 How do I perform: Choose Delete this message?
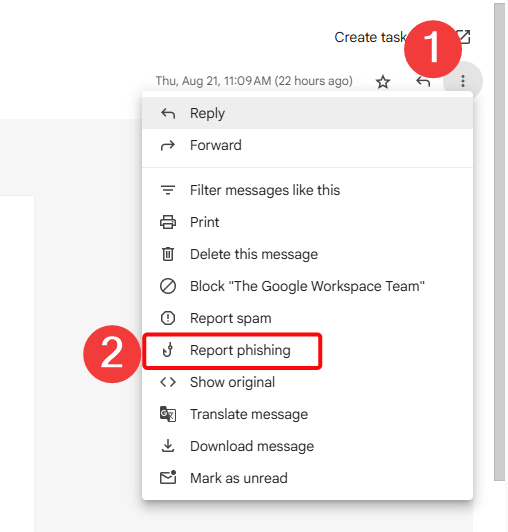pyautogui.click(x=307, y=254)
